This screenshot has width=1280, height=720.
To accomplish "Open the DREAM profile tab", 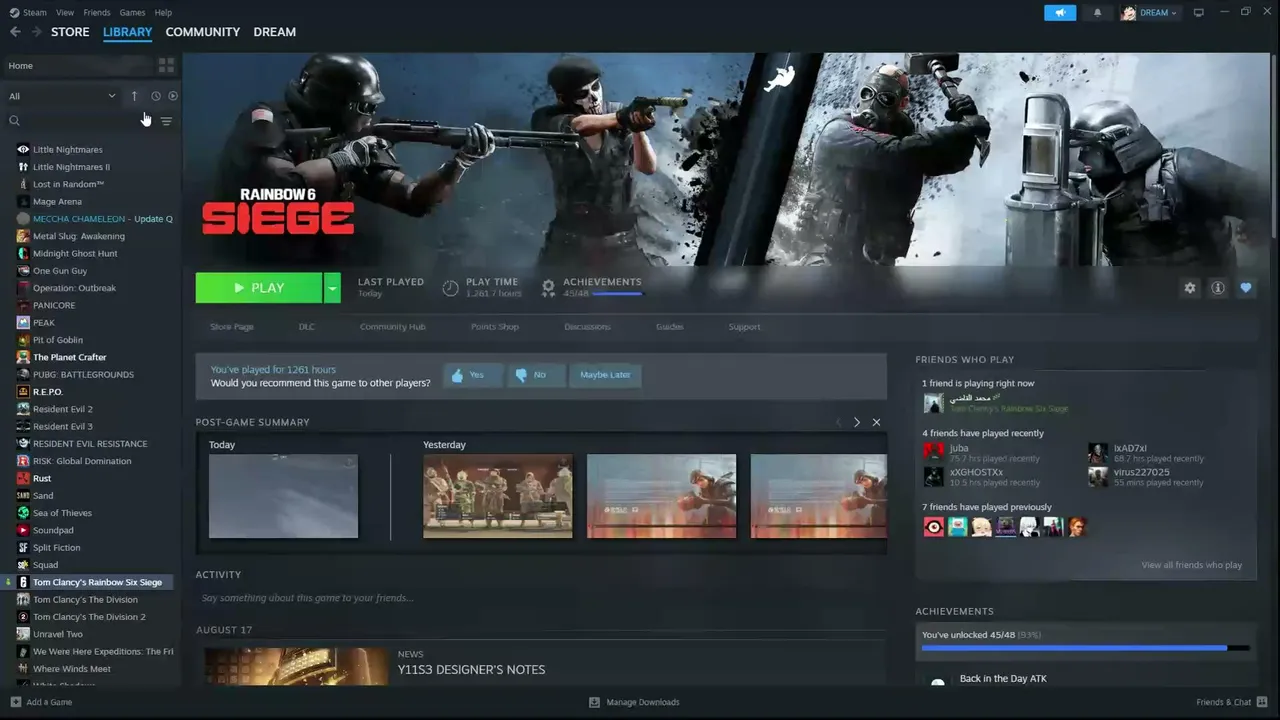I will 274,32.
